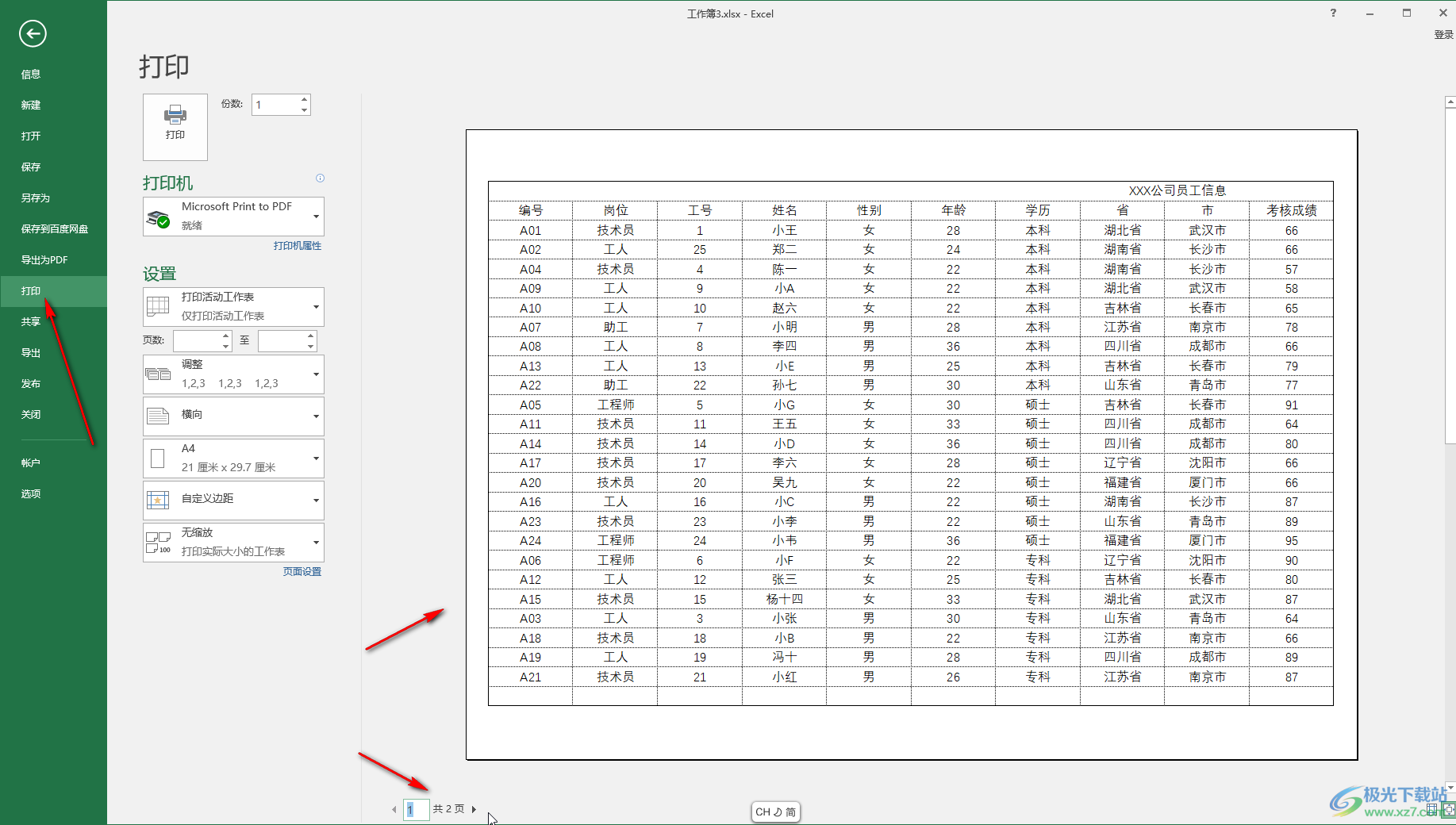The height and width of the screenshot is (825, 1456).
Task: Click the back arrow to exit backstage
Action: pyautogui.click(x=33, y=33)
